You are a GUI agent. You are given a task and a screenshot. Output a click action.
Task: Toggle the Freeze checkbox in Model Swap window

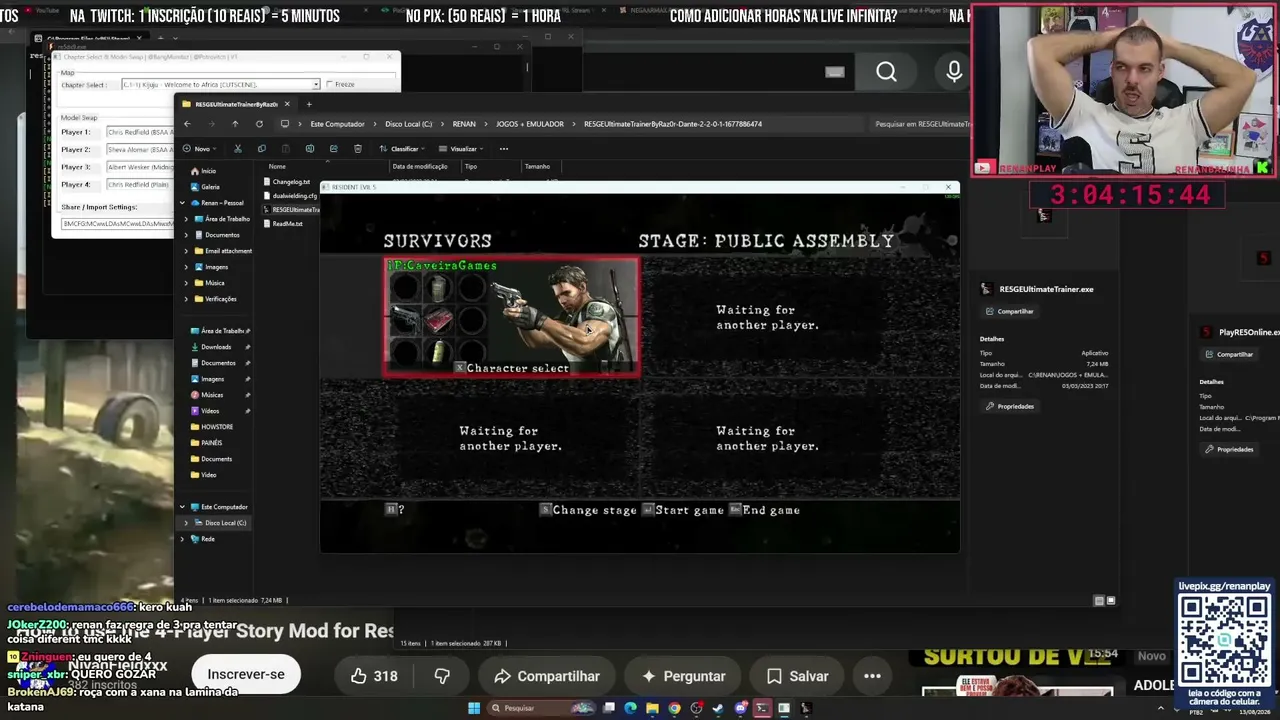tap(330, 84)
